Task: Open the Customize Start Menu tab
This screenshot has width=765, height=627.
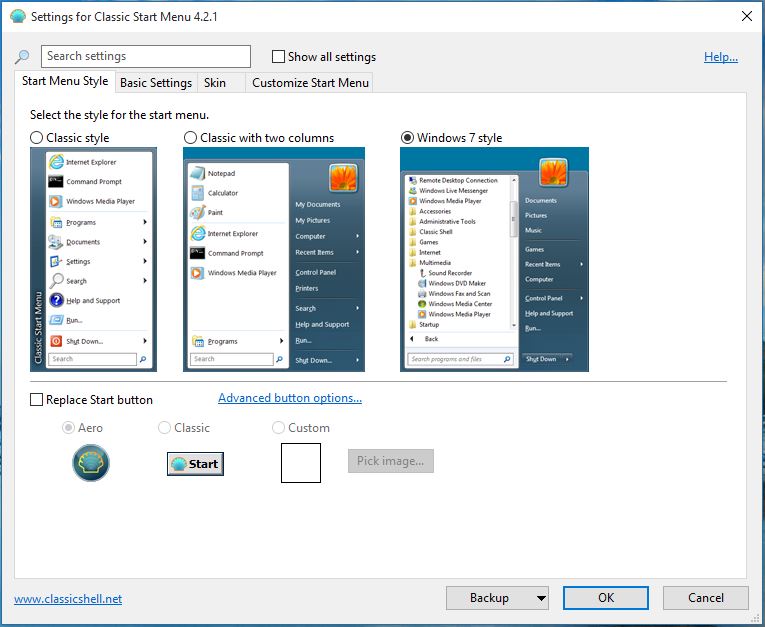Action: click(x=310, y=82)
